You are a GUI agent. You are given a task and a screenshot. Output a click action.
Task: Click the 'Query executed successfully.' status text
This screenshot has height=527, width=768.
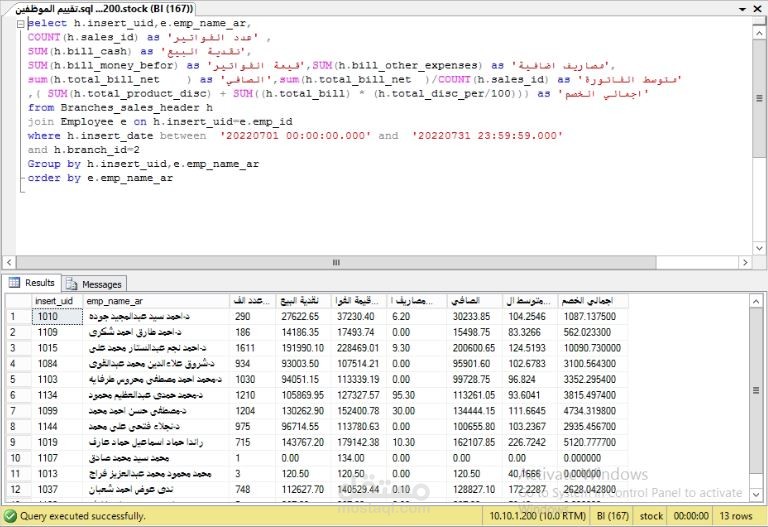coord(82,516)
